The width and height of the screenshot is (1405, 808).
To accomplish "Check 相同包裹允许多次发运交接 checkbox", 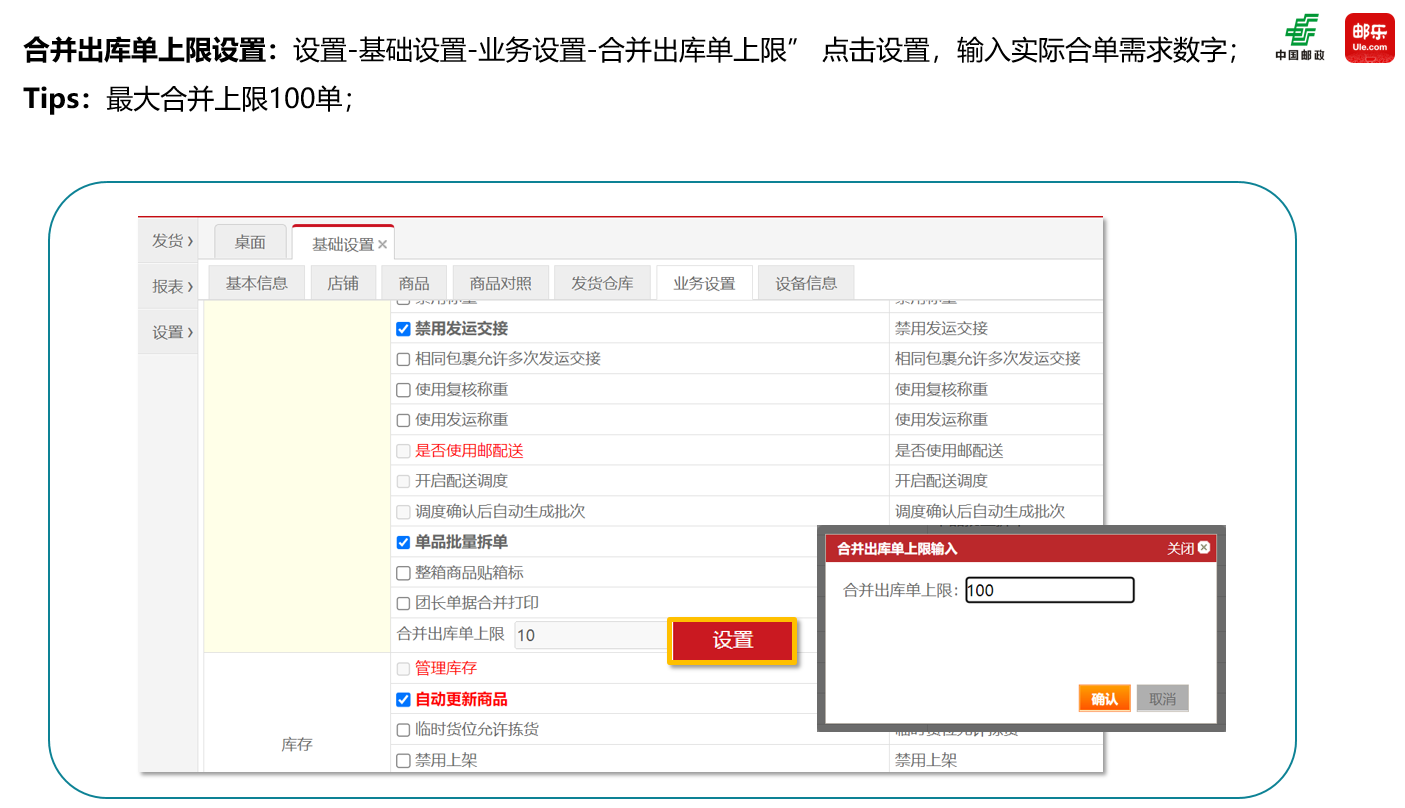I will click(404, 359).
